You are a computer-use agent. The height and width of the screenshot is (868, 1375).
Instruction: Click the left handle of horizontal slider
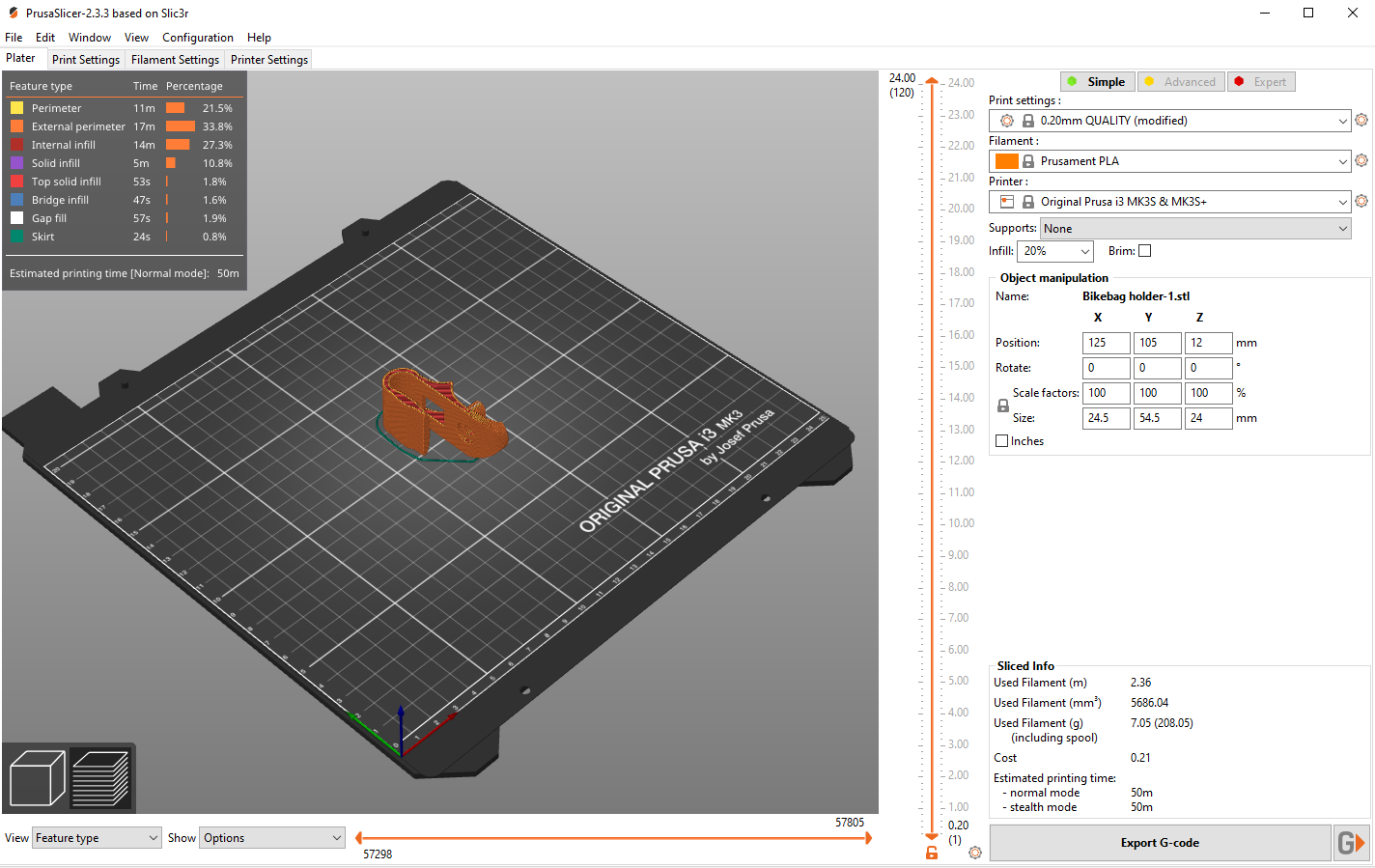click(358, 838)
